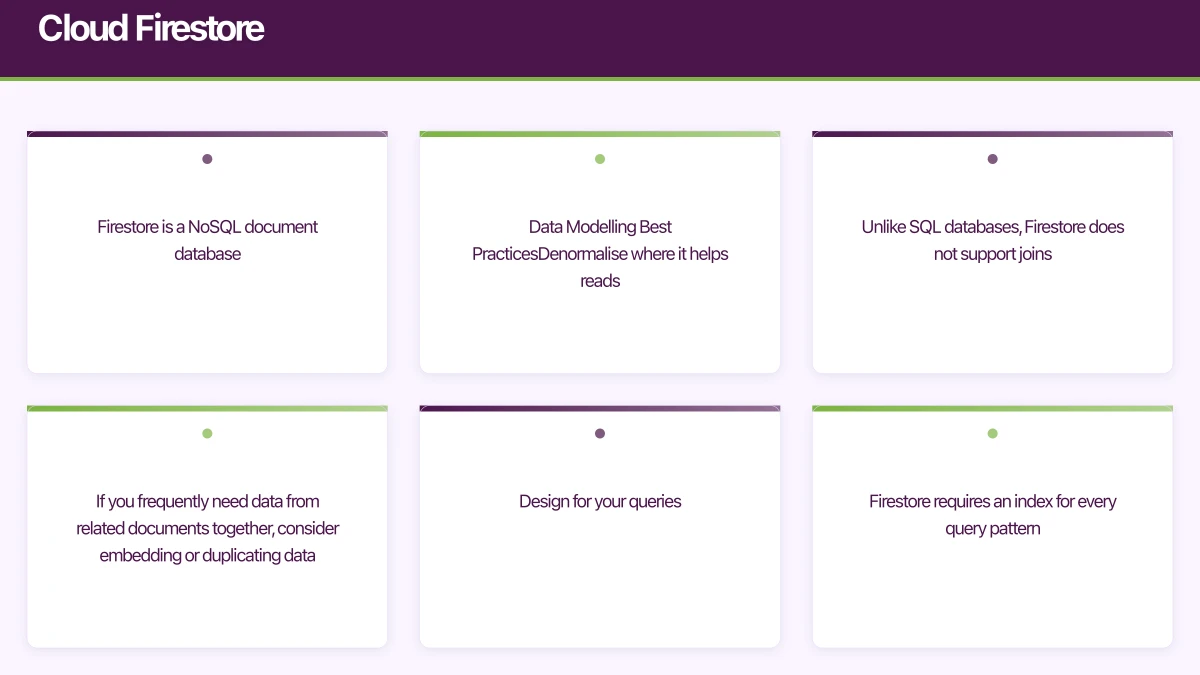This screenshot has width=1200, height=675.
Task: Click the purple top bar of the NoSQL card
Action: 207,134
